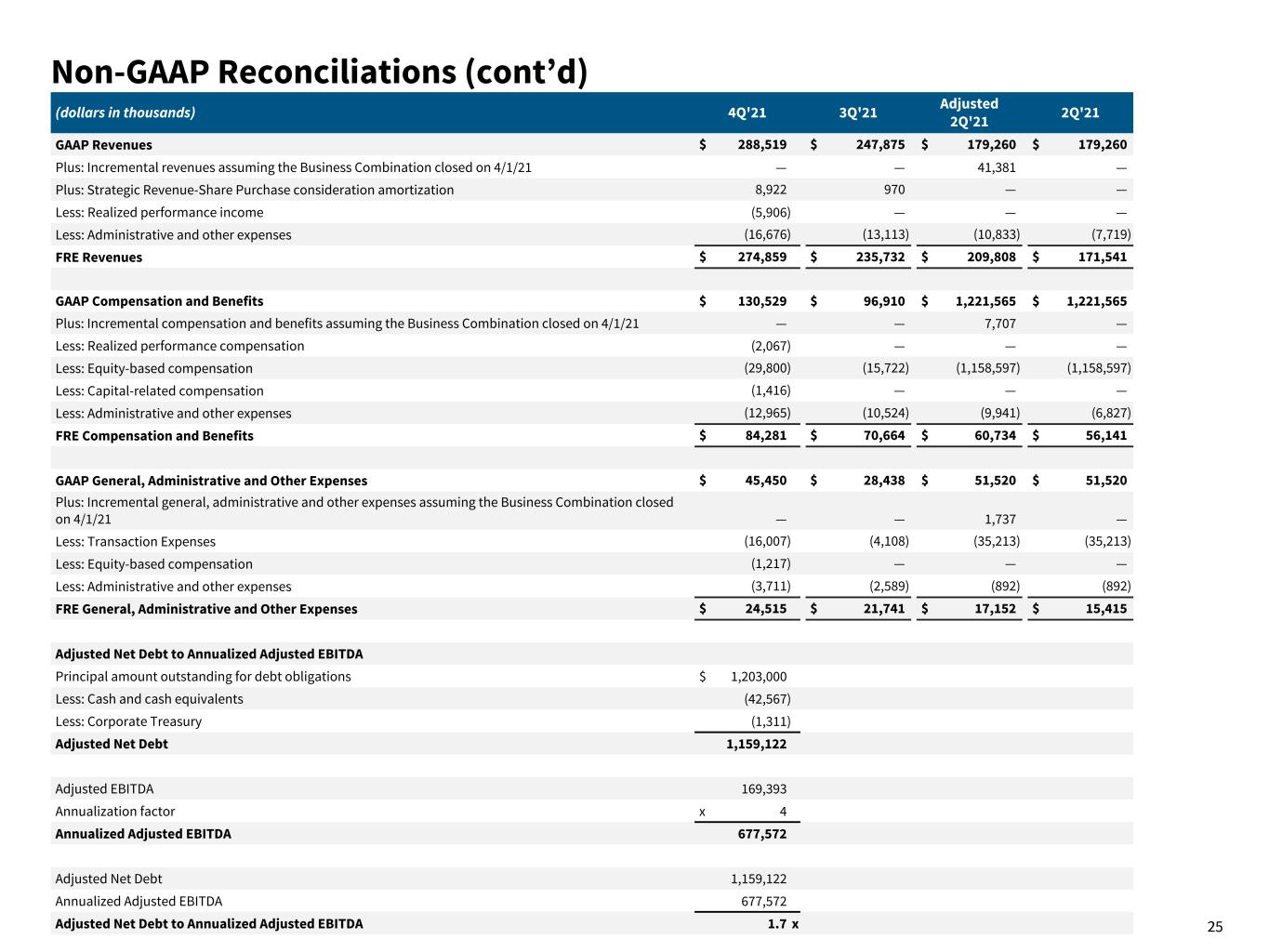Select the Adjusted EBITDA value 169,393
The height and width of the screenshot is (952, 1269).
click(x=763, y=789)
